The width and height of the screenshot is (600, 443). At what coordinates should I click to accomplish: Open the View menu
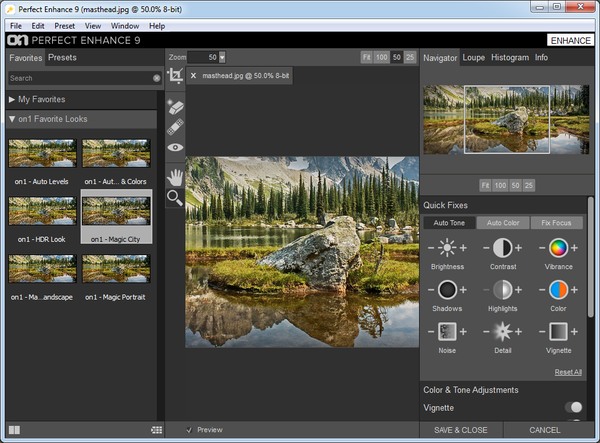click(93, 26)
